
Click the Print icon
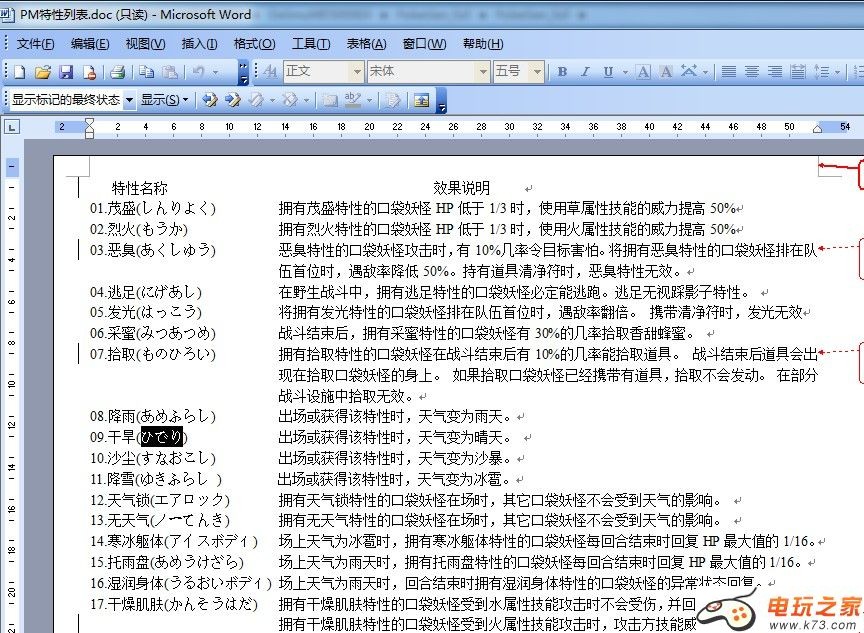[x=117, y=72]
